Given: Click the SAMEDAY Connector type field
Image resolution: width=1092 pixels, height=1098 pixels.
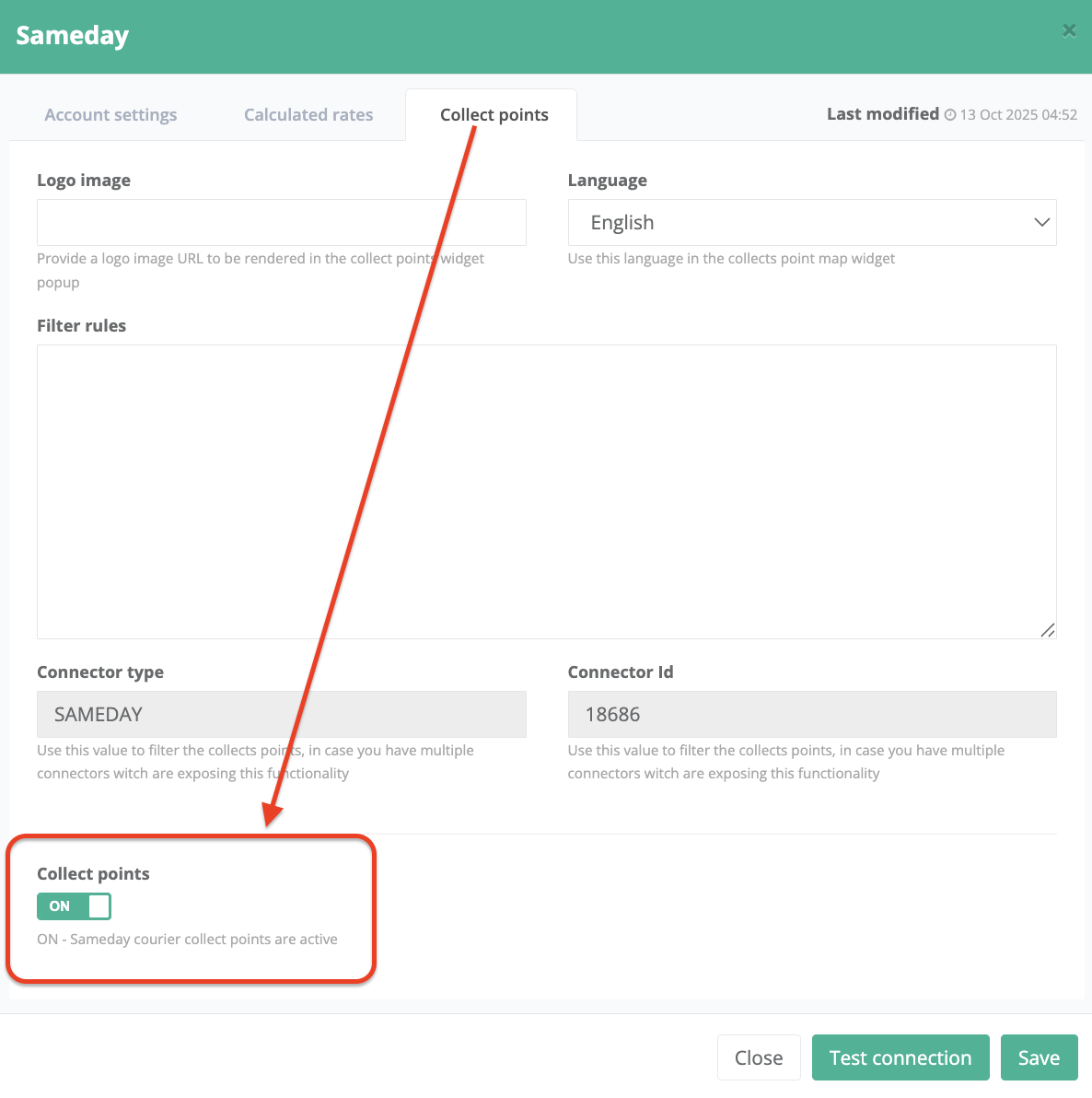Looking at the screenshot, I should point(281,714).
